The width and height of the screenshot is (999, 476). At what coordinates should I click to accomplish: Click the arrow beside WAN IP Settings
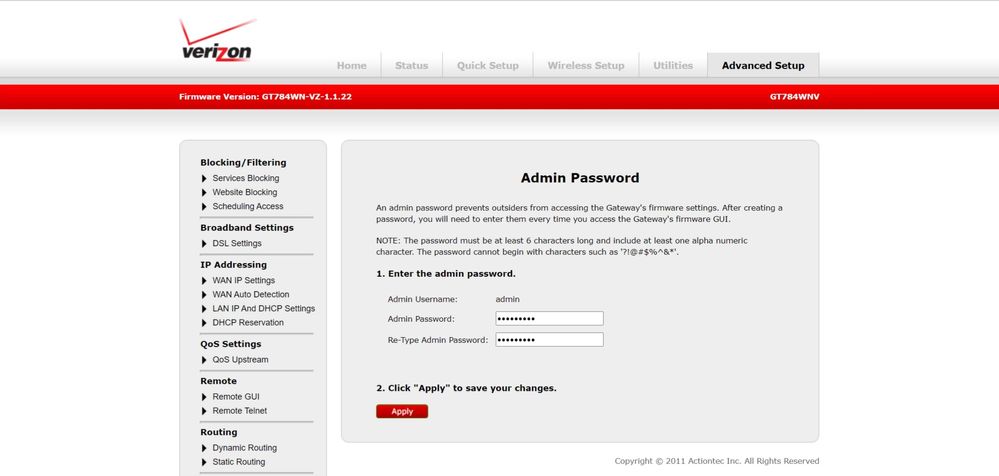204,281
